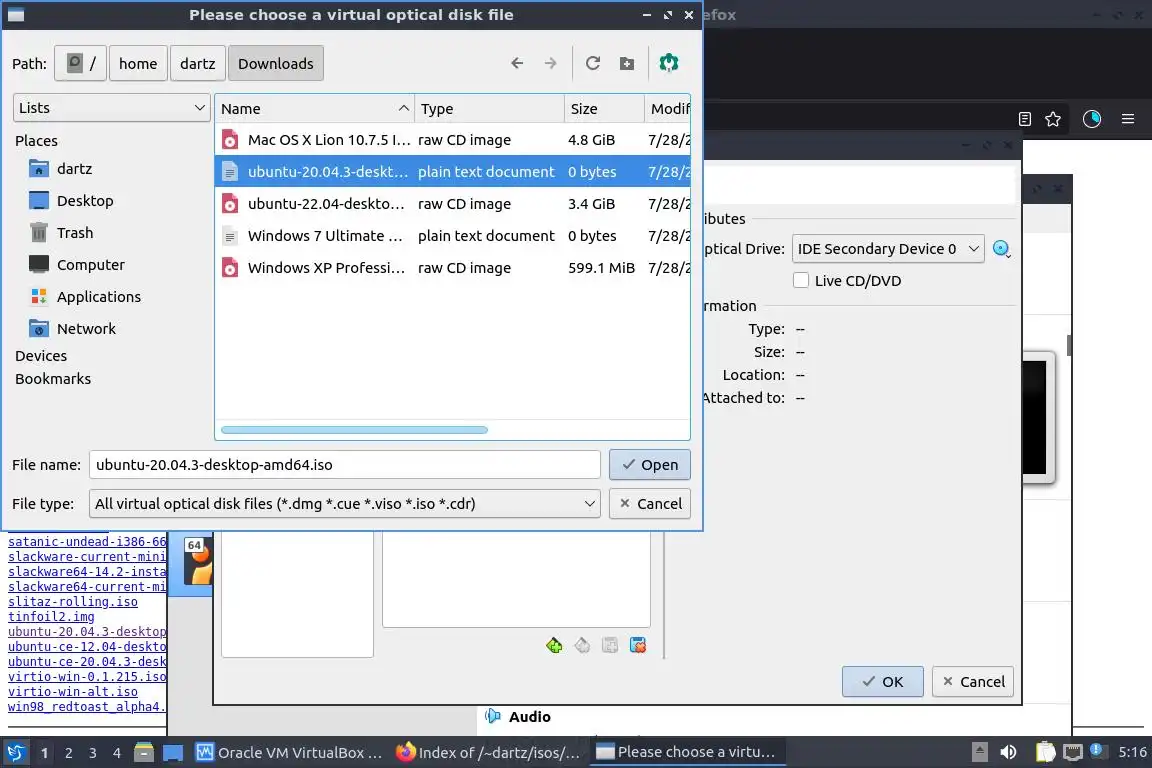
Task: Go forward in file dialog history
Action: pyautogui.click(x=550, y=63)
